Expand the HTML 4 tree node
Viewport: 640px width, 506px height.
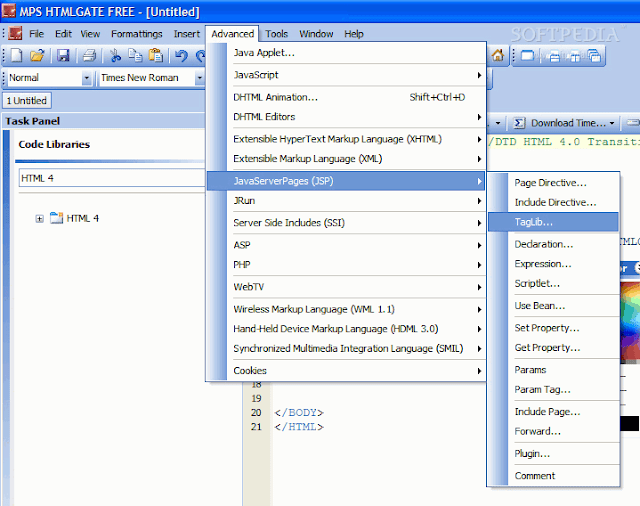coord(39,219)
